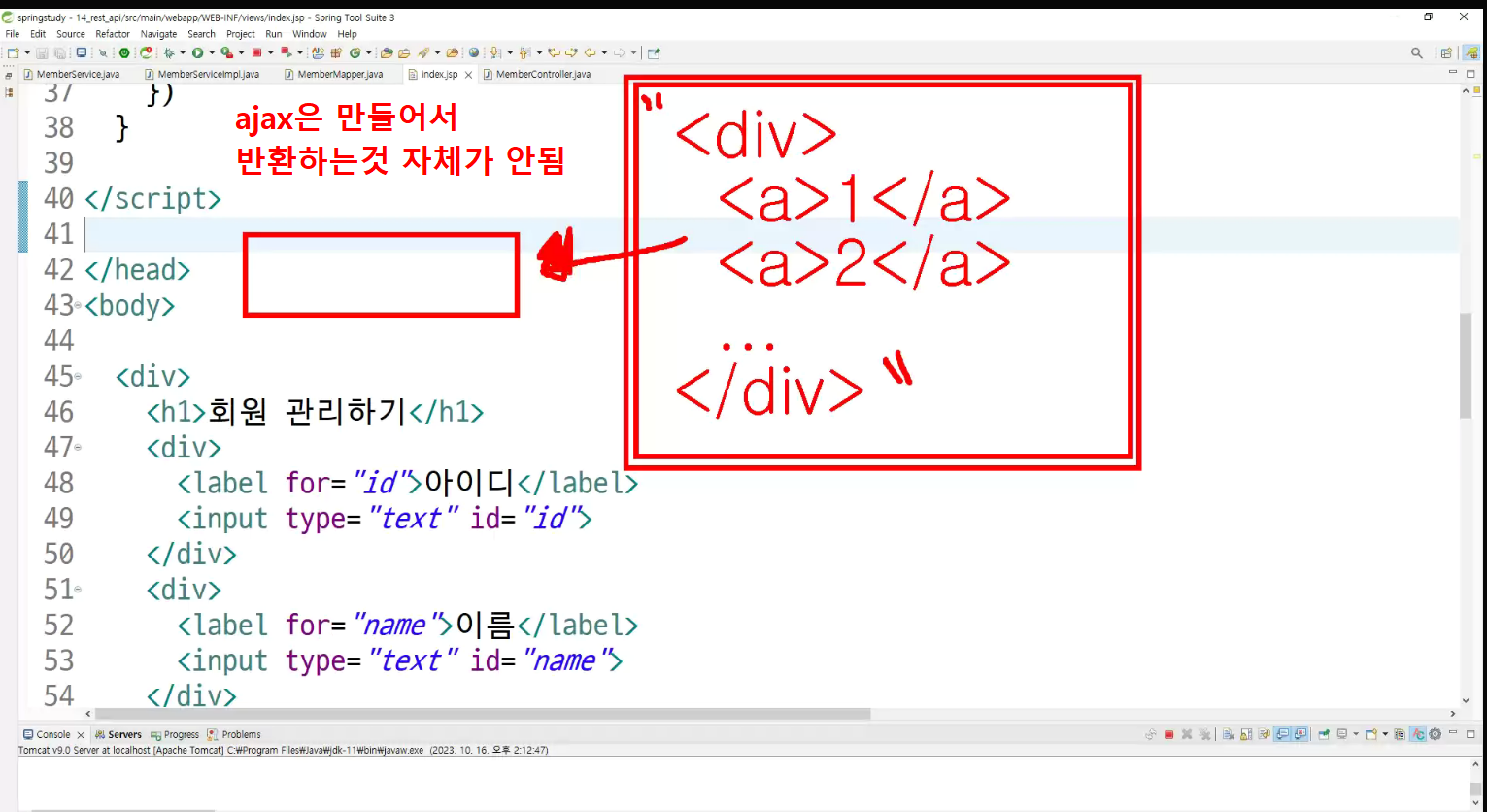
Task: Click the Save icon in the toolbar
Action: tap(42, 53)
